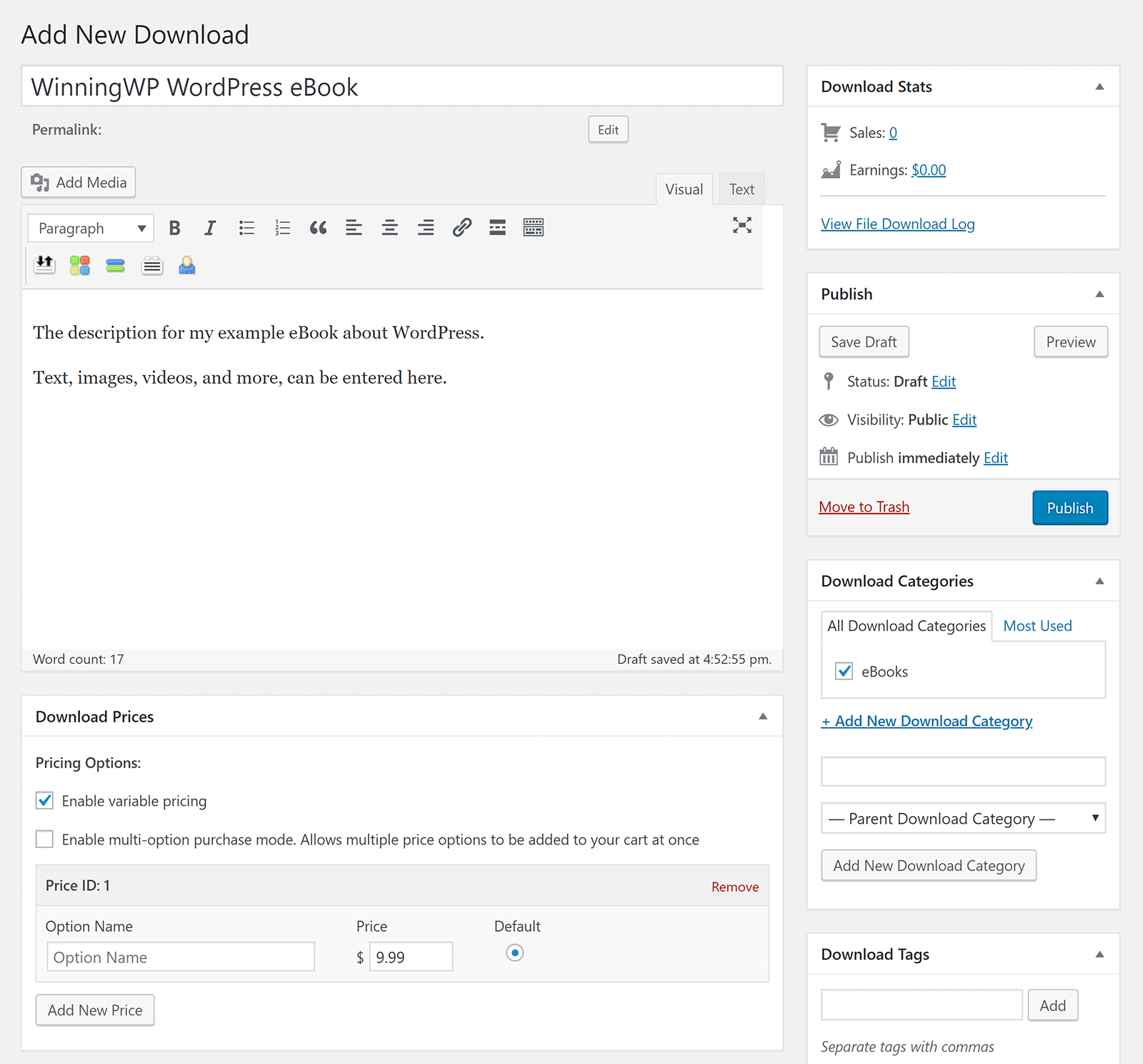Insert or edit a link
The height and width of the screenshot is (1064, 1143).
tap(462, 228)
